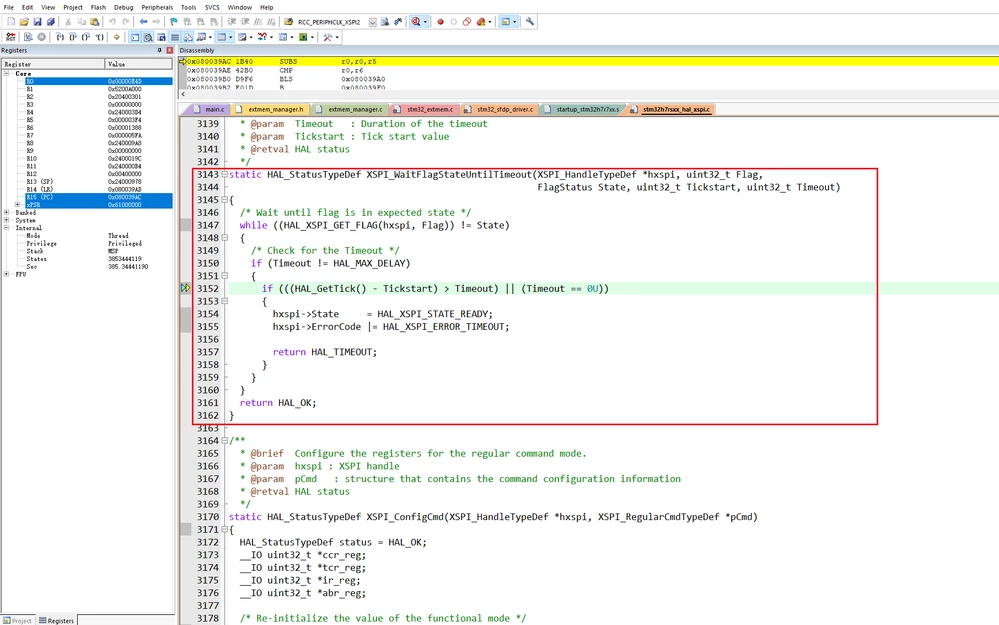Toggle the Disassembly window icon
The image size is (999, 625).
point(148,37)
